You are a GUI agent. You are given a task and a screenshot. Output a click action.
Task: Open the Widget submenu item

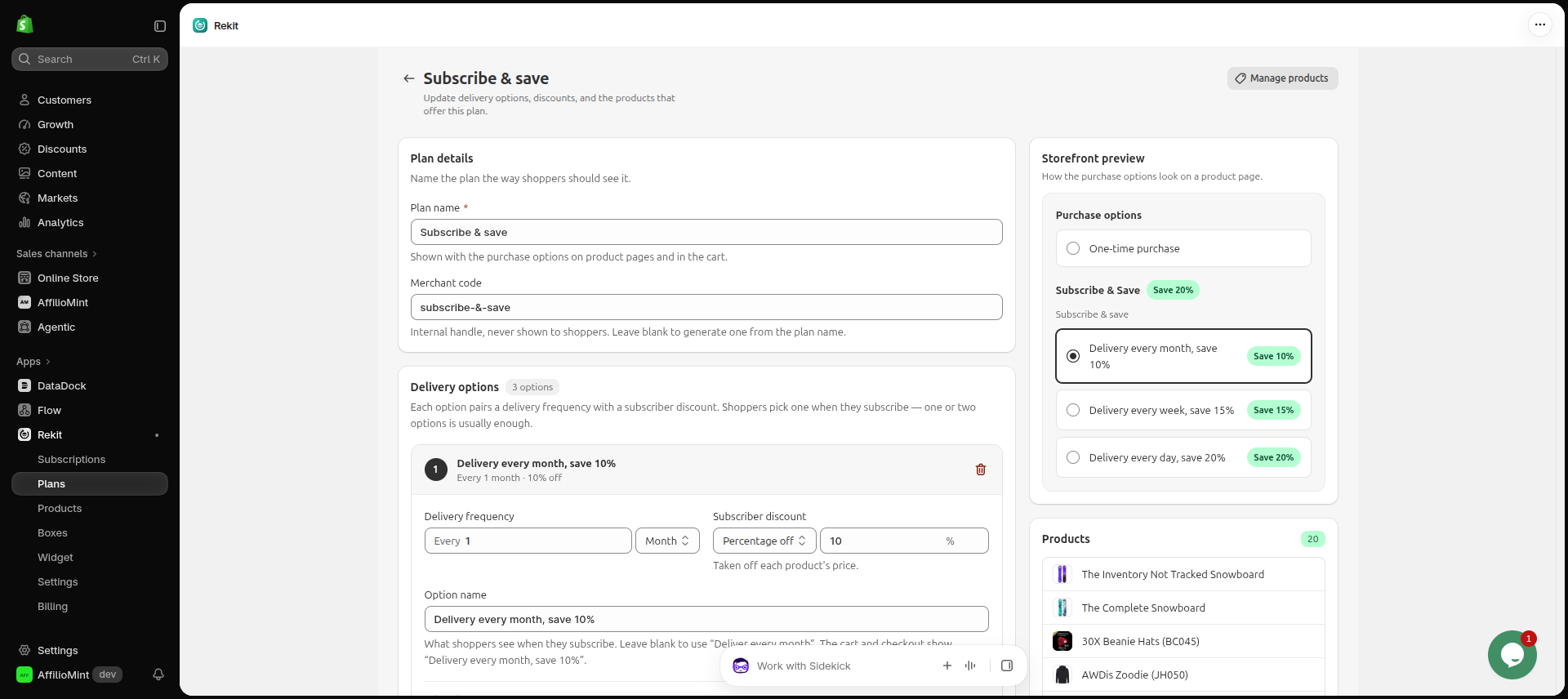(x=90, y=557)
